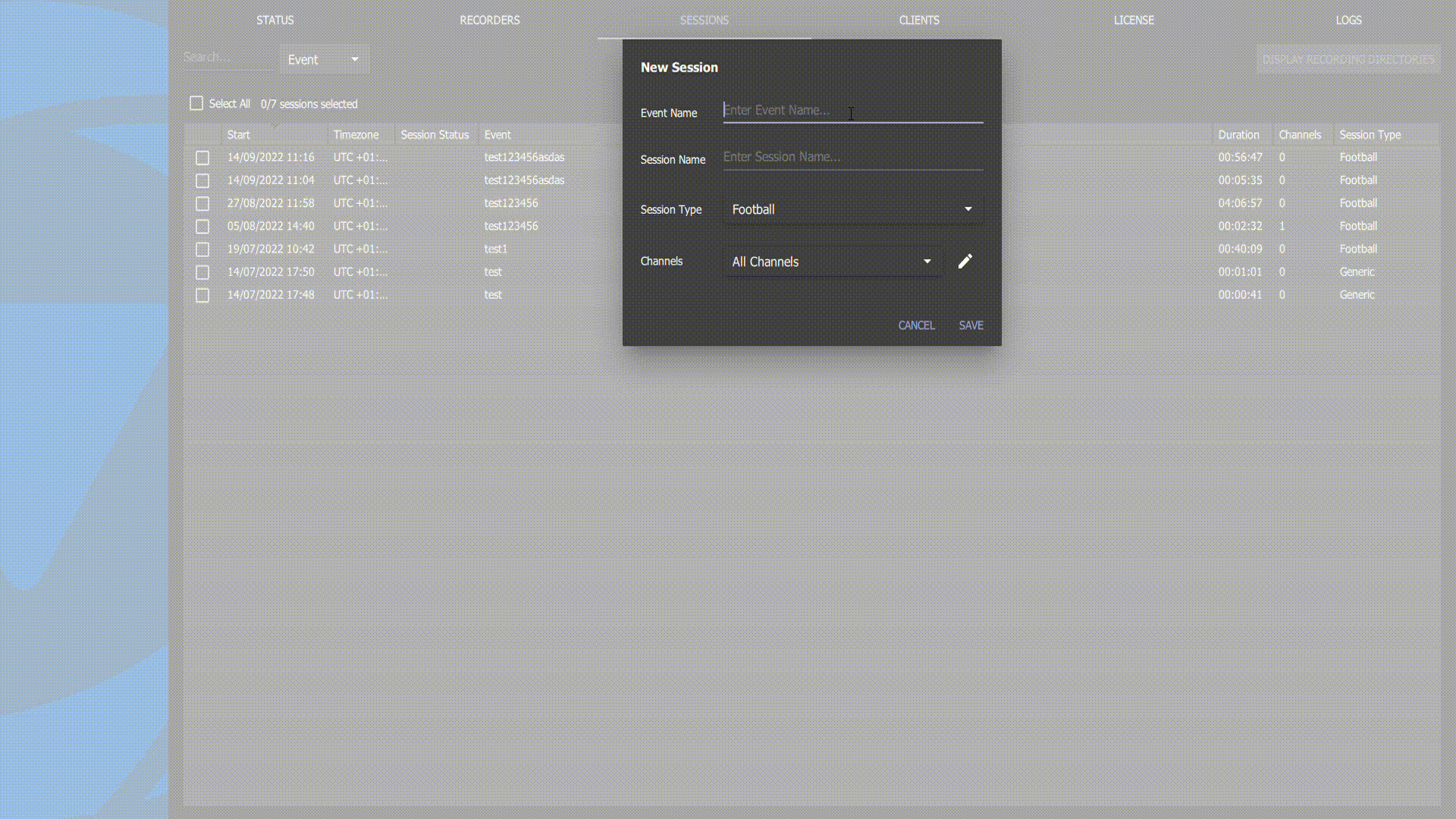1456x819 pixels.
Task: Open the All Channels dropdown
Action: pos(832,262)
